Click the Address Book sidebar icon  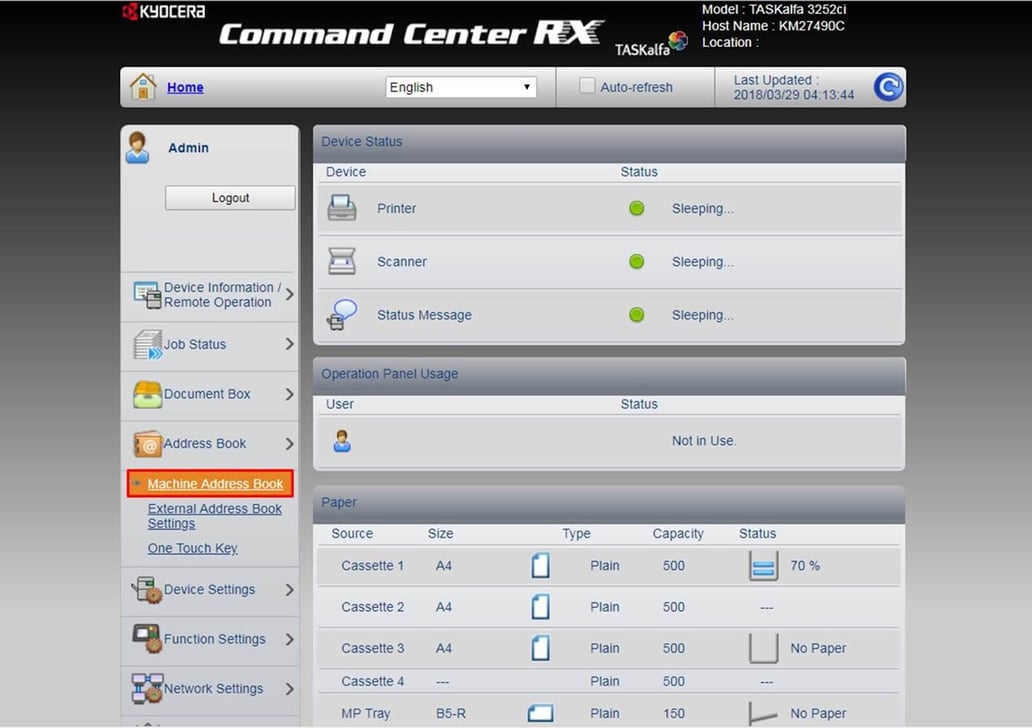point(147,443)
